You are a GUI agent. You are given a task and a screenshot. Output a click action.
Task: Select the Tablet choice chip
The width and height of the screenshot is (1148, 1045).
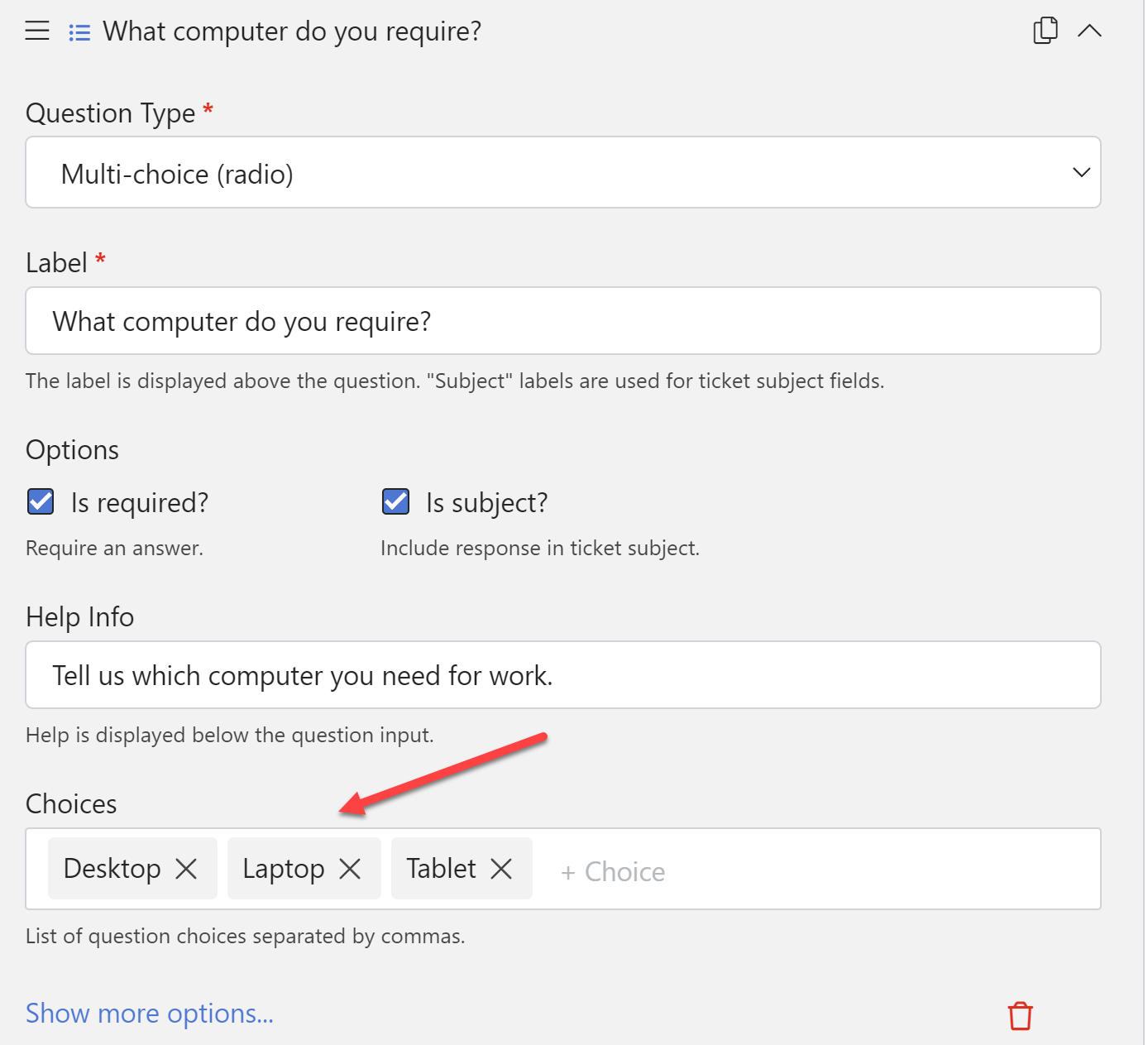pos(441,868)
